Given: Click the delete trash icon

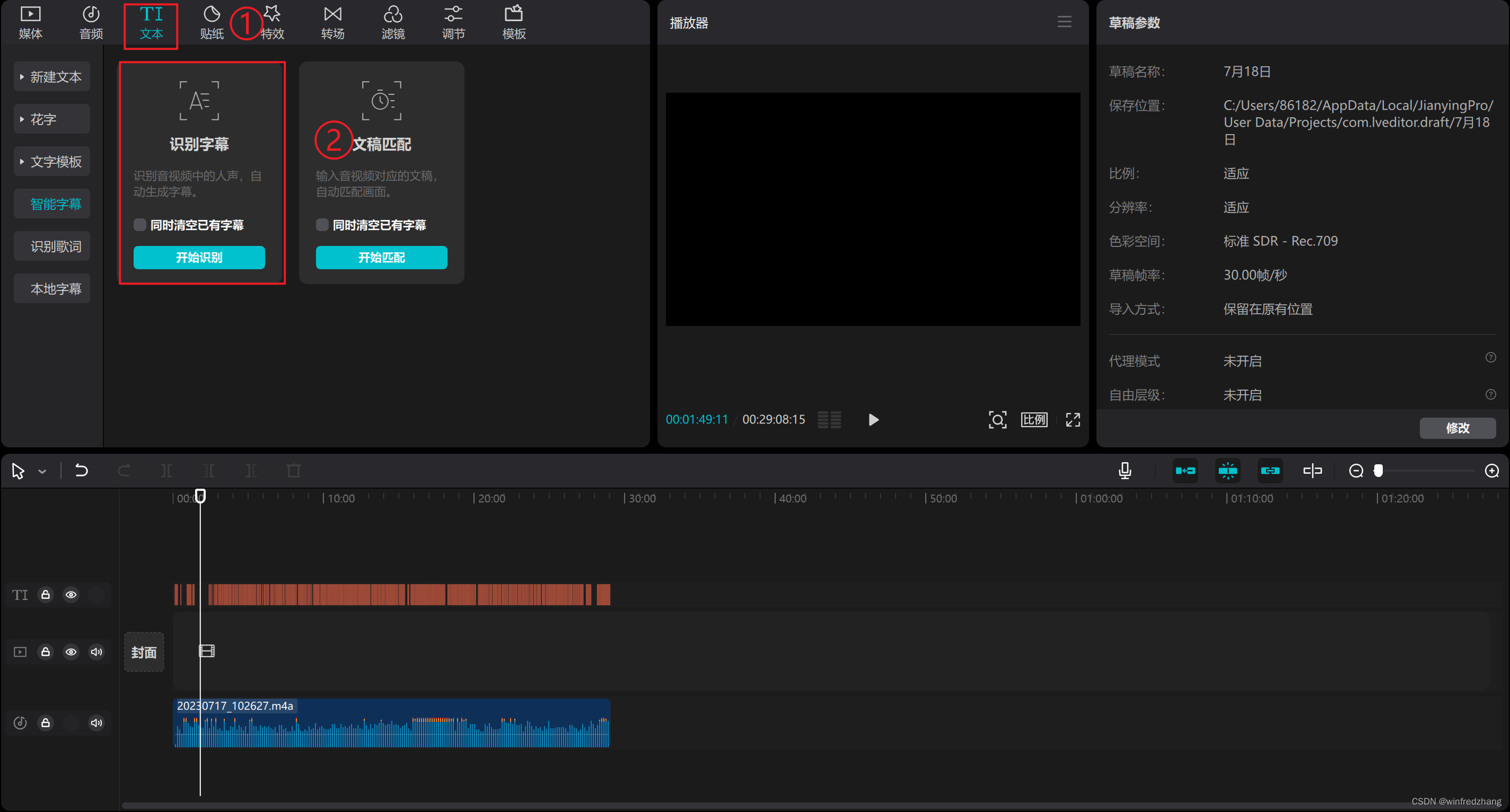Looking at the screenshot, I should coord(294,471).
